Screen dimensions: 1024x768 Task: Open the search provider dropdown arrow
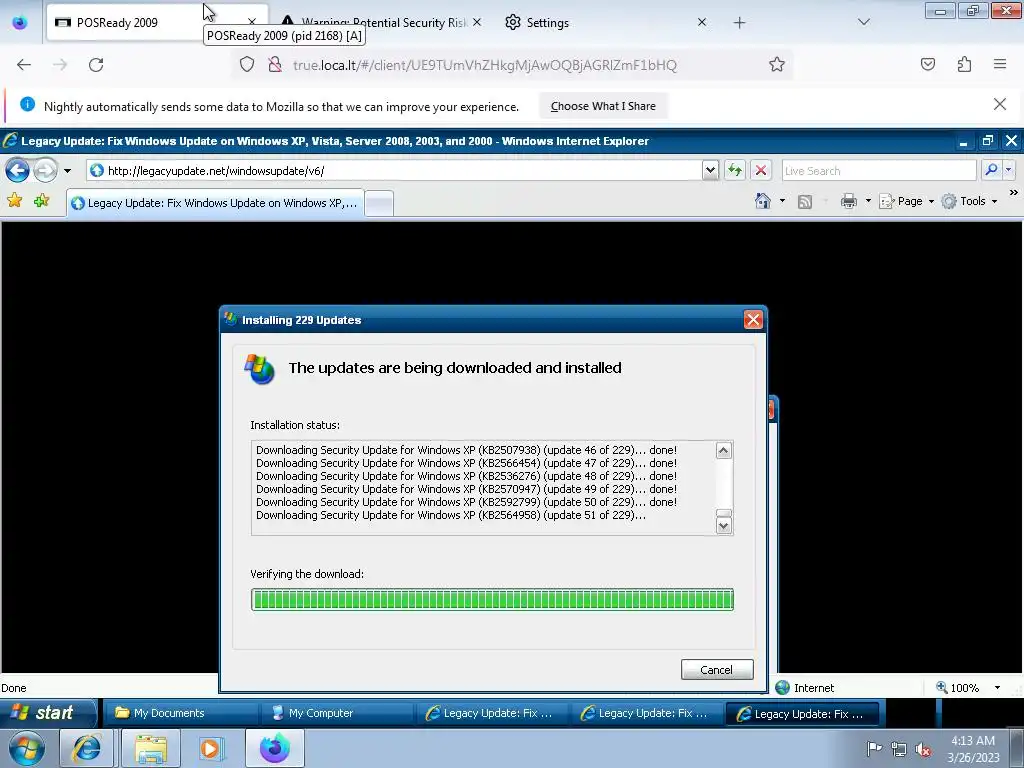(x=1008, y=170)
